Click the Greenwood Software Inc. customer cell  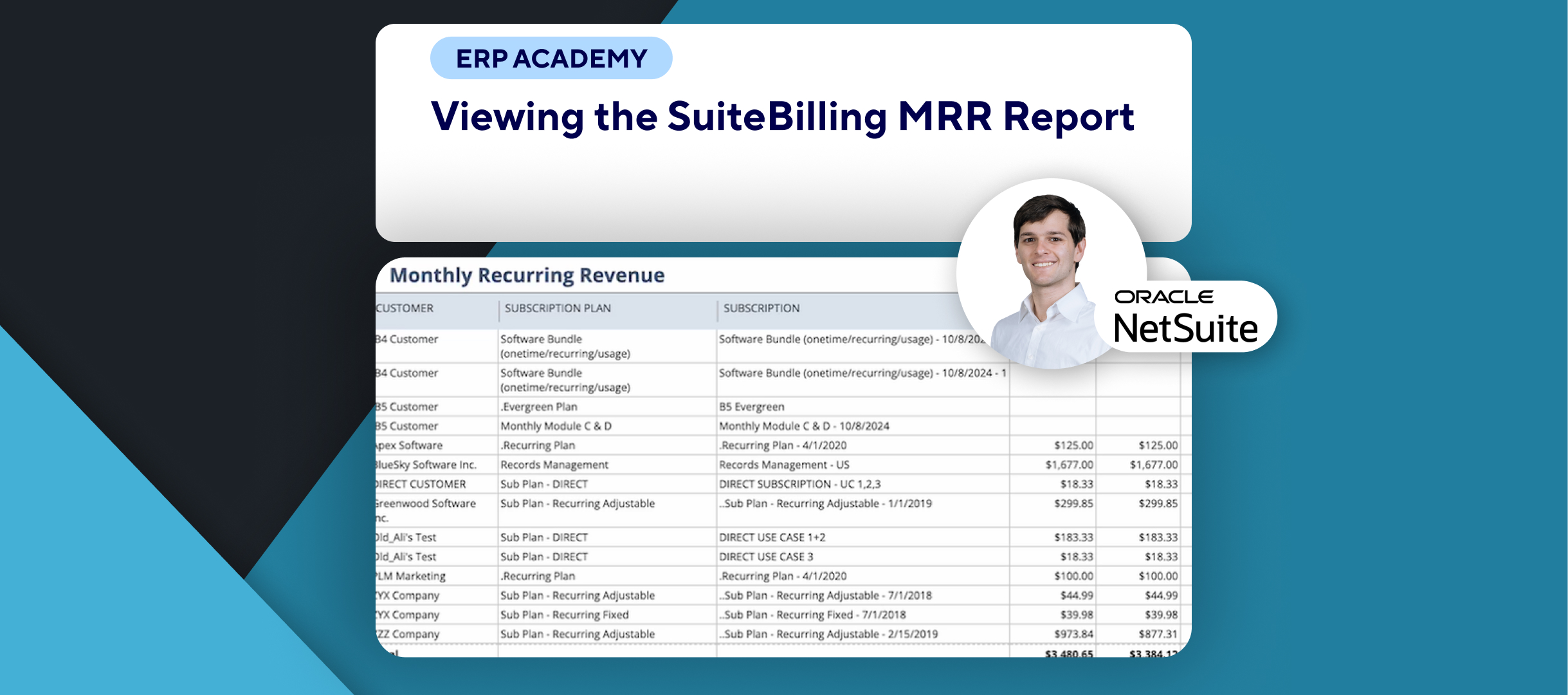(x=426, y=510)
